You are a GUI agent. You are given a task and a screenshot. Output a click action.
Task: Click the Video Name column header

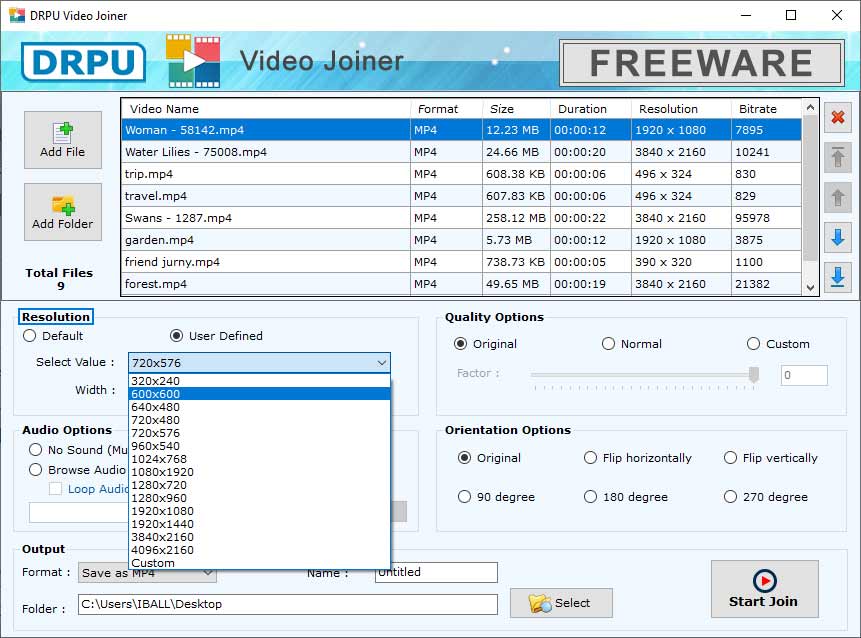coord(266,109)
